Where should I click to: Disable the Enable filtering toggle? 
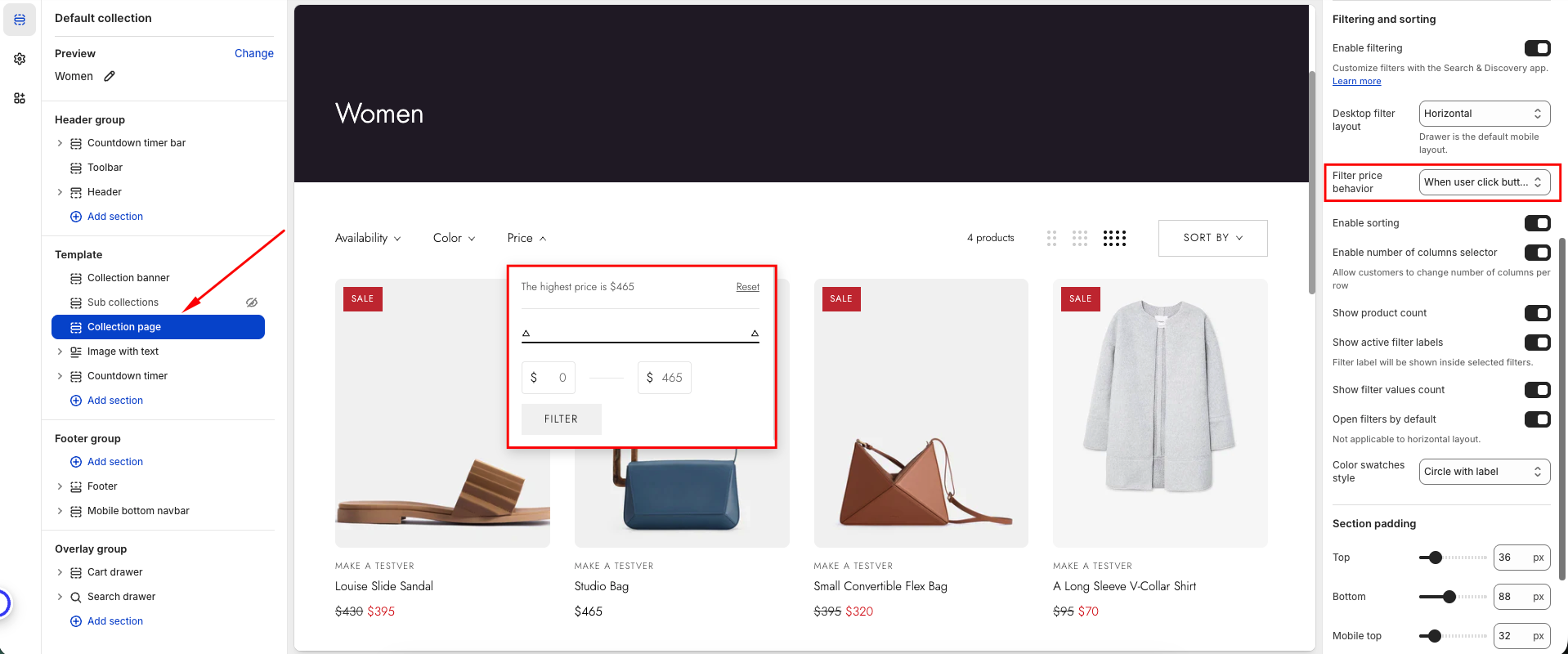(x=1537, y=48)
